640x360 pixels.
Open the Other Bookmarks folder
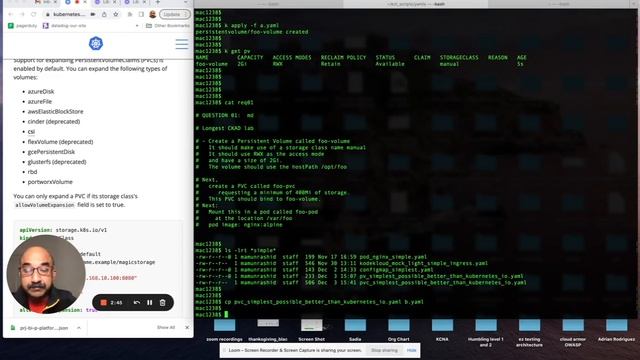(168, 26)
